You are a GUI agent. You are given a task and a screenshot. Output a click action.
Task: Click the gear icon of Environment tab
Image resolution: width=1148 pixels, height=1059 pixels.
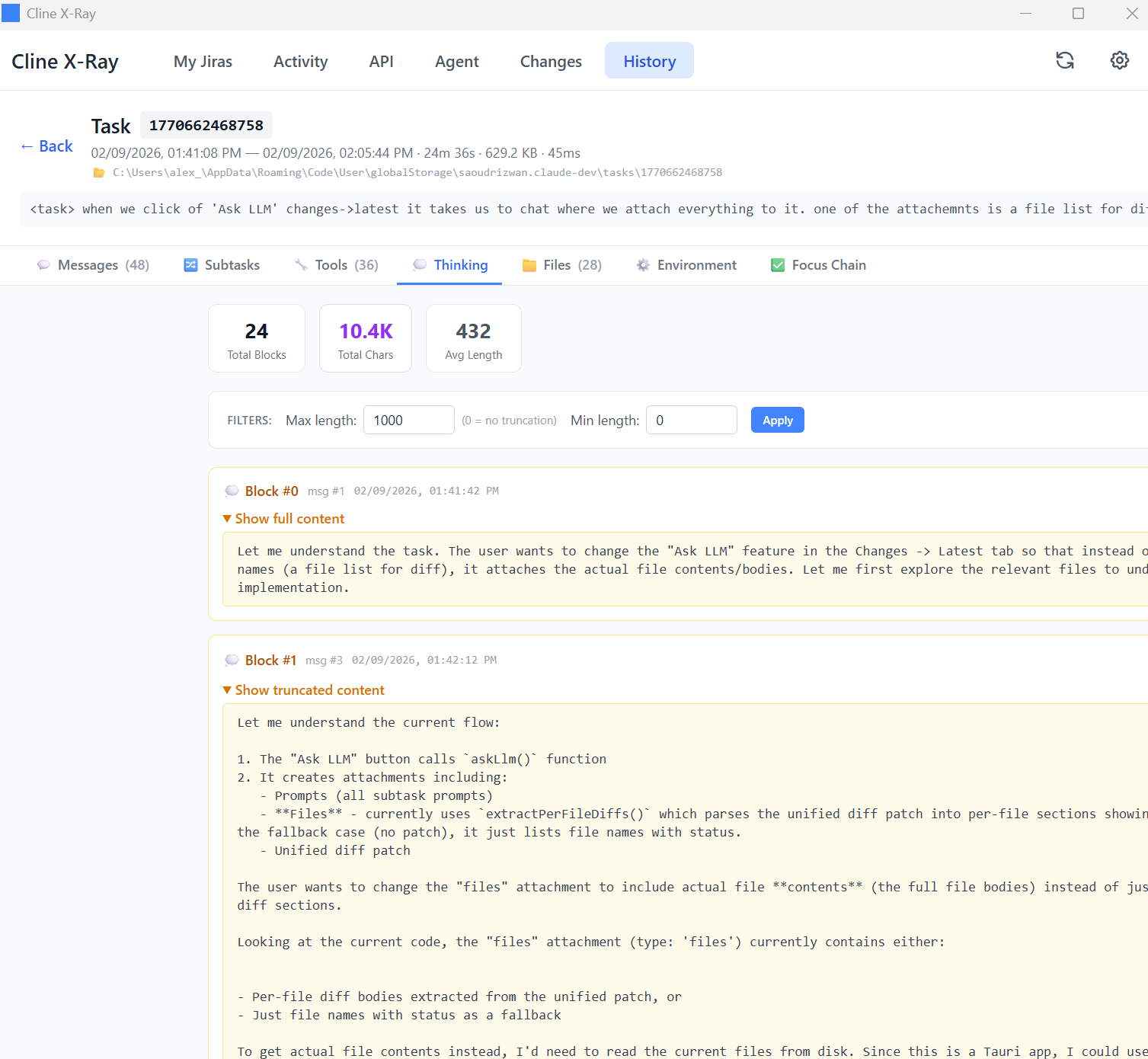pos(644,265)
